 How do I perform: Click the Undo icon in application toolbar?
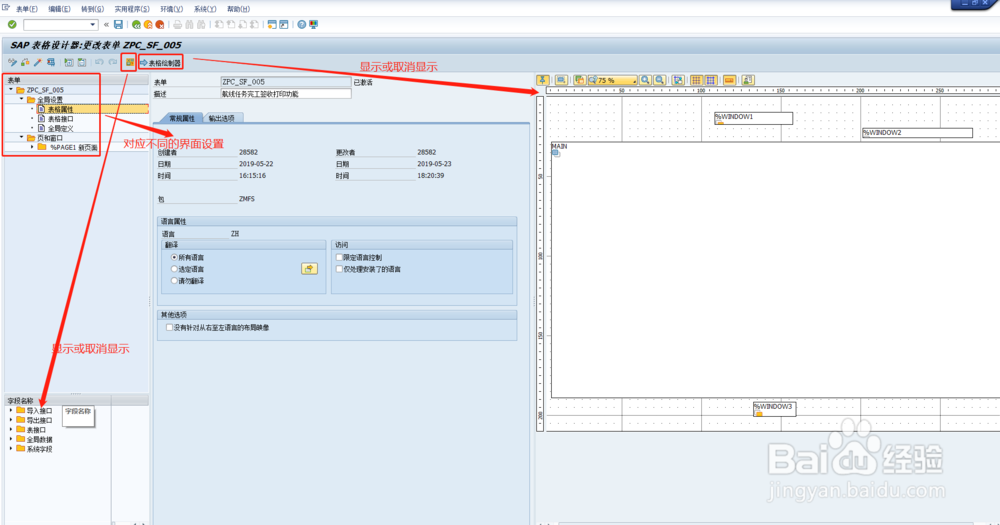(99, 62)
